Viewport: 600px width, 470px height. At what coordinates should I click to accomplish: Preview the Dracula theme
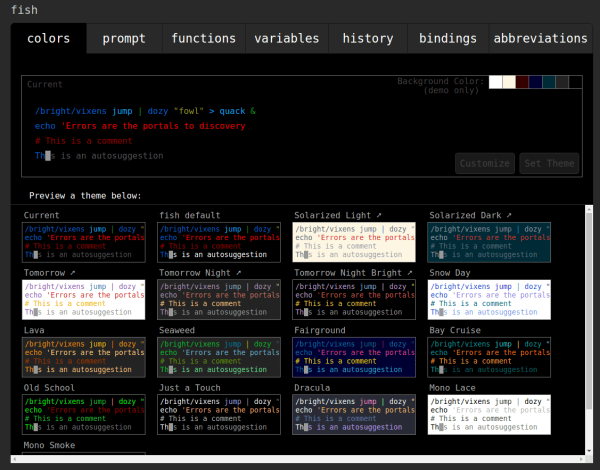(x=355, y=415)
